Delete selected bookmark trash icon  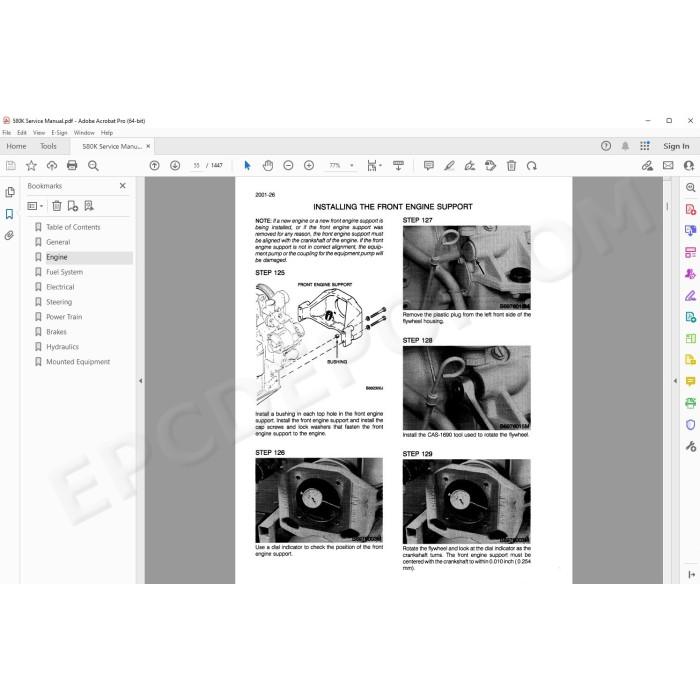tap(57, 206)
